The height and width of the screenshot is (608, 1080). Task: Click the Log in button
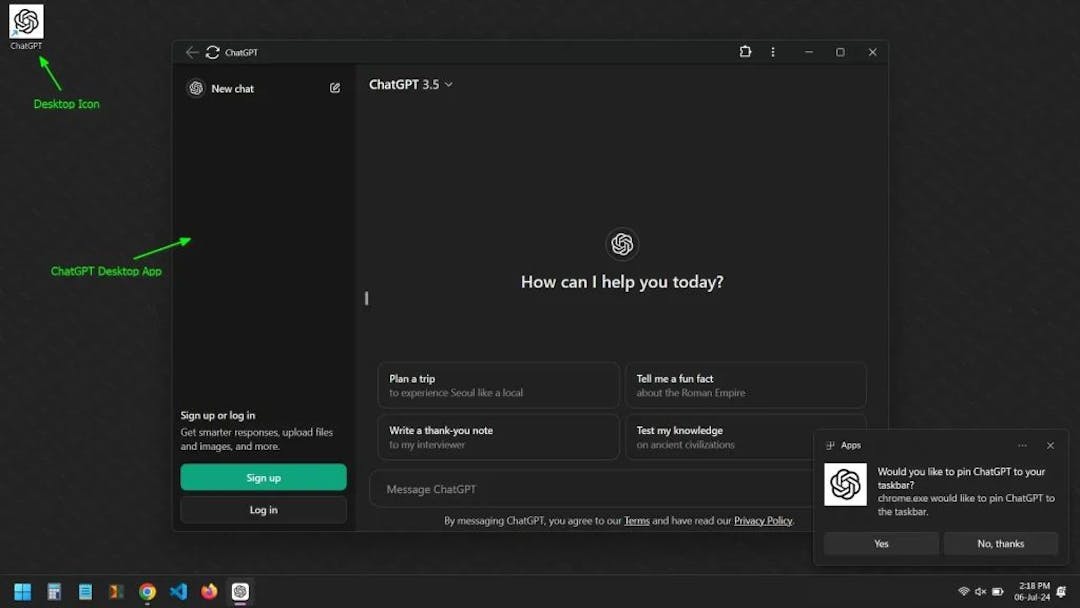point(263,510)
